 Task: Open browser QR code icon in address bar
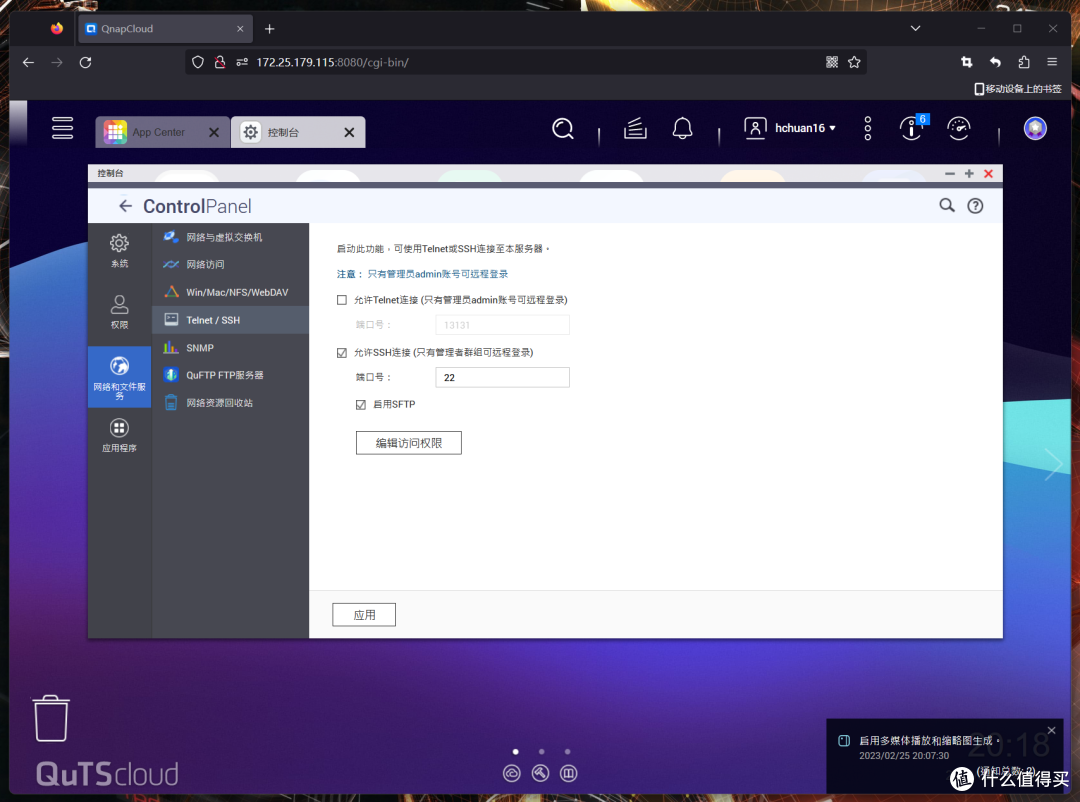tap(832, 62)
